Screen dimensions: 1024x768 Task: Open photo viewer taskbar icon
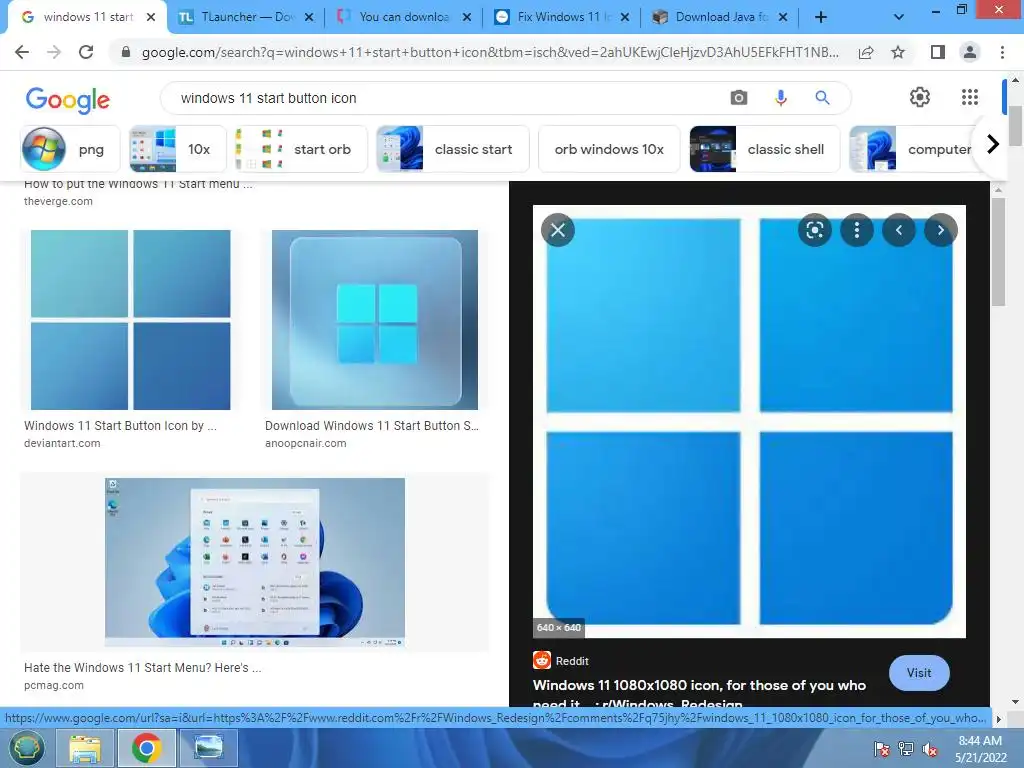click(x=208, y=748)
